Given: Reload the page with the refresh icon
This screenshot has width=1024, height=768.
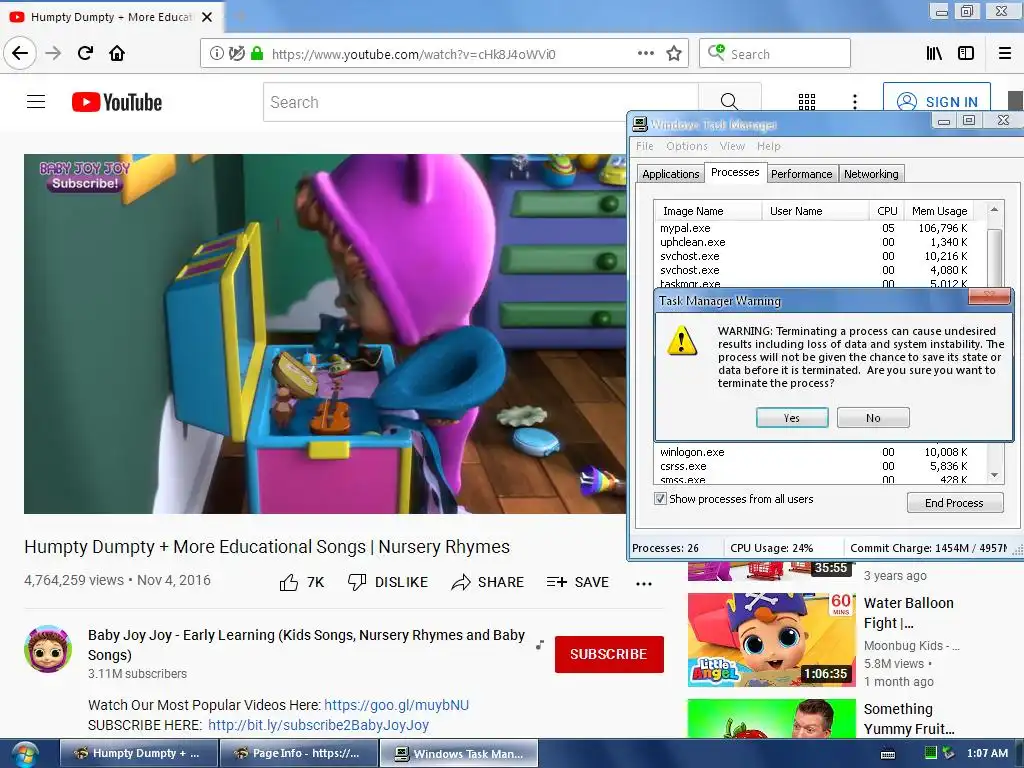Looking at the screenshot, I should (86, 53).
